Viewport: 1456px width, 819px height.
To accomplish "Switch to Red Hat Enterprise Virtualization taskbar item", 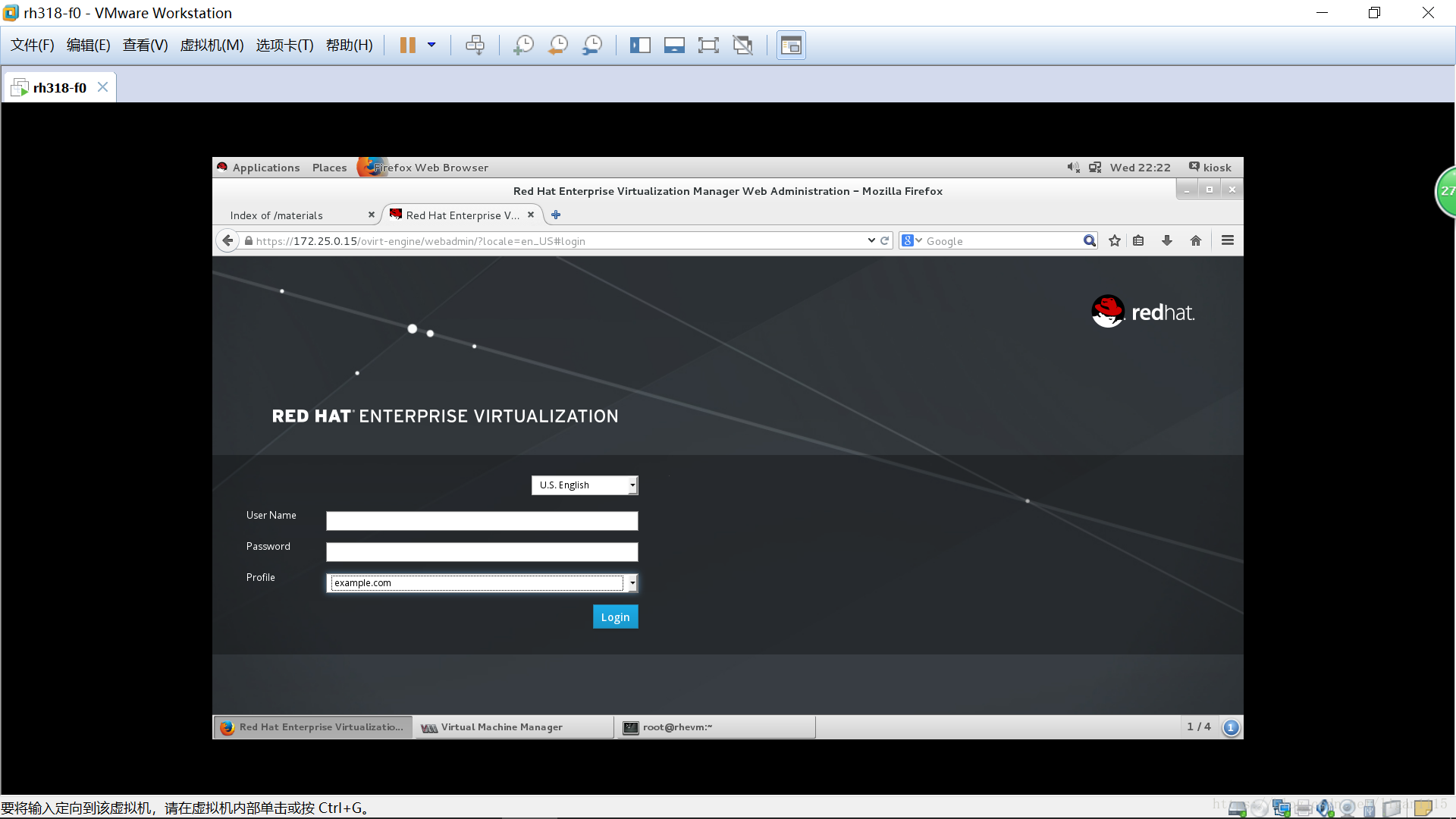I will [313, 727].
